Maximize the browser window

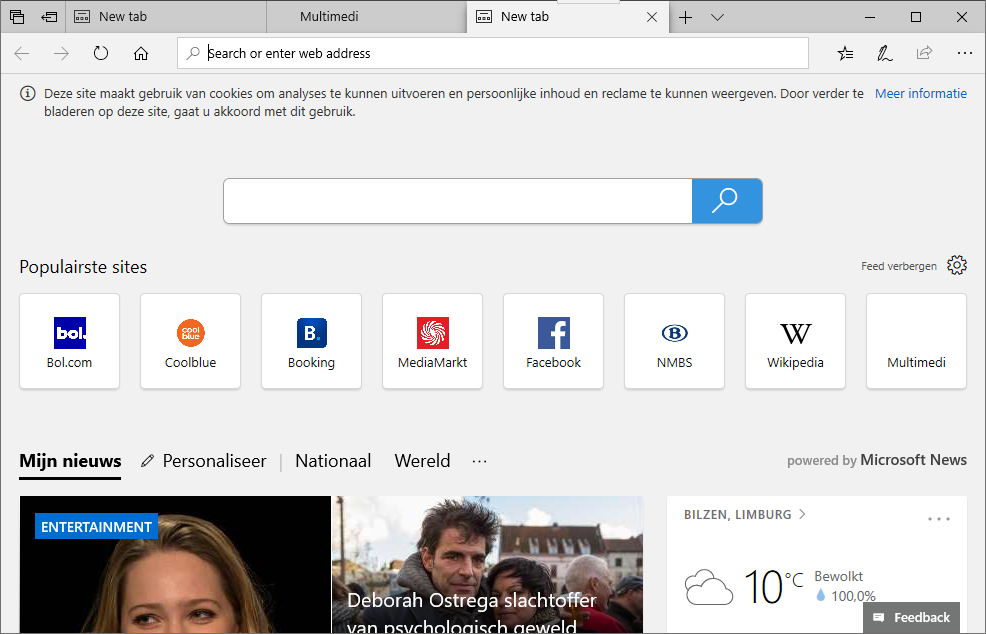click(916, 17)
